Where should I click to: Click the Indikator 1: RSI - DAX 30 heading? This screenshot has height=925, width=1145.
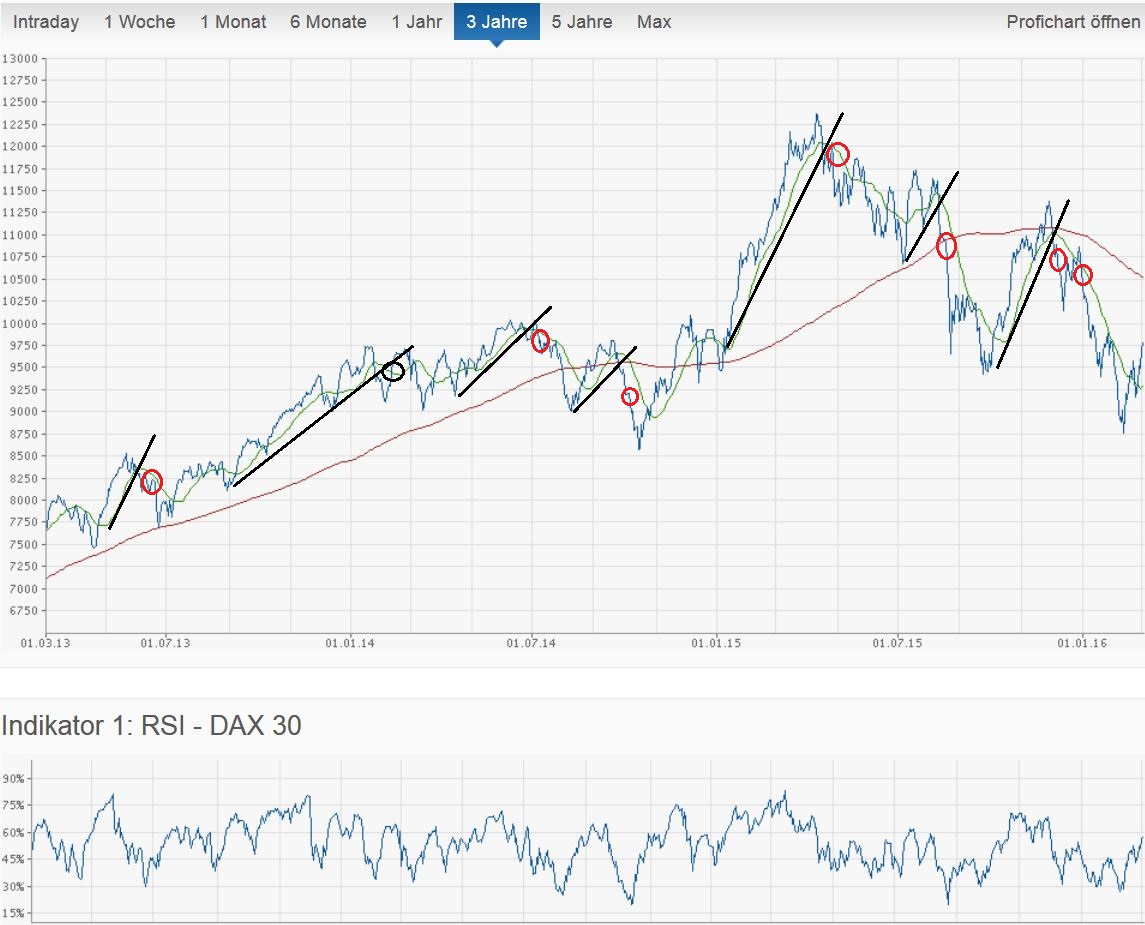[x=151, y=726]
